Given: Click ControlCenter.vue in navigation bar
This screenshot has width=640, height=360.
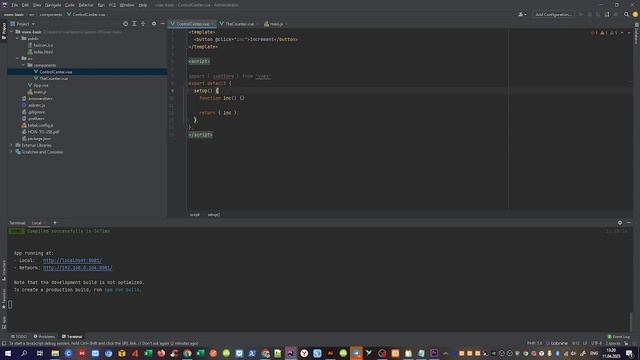Looking at the screenshot, I should pos(86,14).
